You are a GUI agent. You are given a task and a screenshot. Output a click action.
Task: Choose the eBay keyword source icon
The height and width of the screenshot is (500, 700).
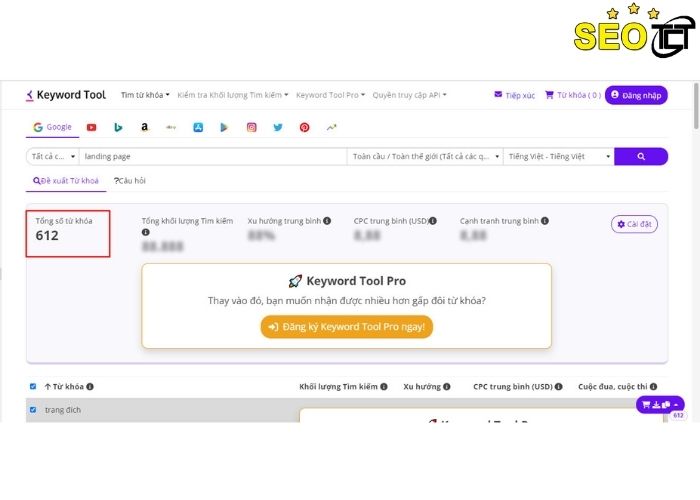(x=171, y=127)
